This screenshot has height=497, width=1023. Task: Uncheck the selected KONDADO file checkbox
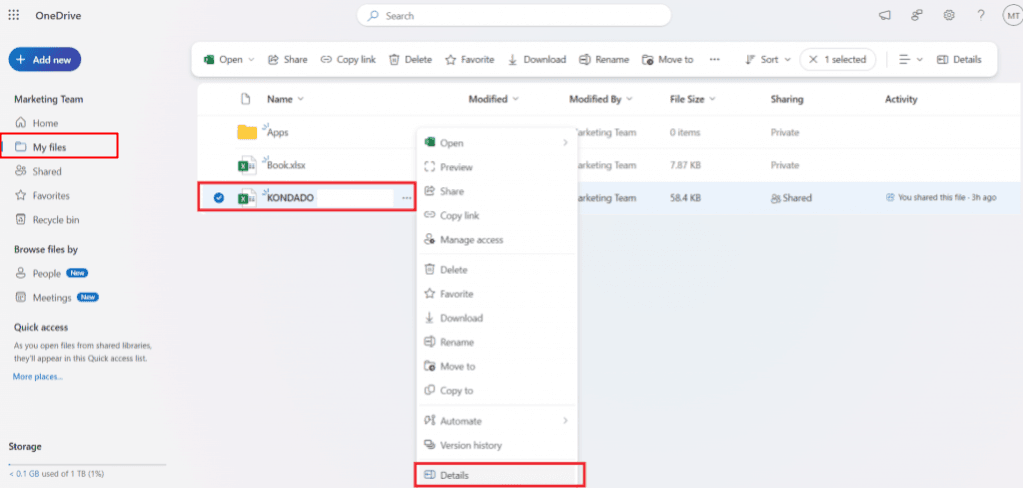[218, 198]
